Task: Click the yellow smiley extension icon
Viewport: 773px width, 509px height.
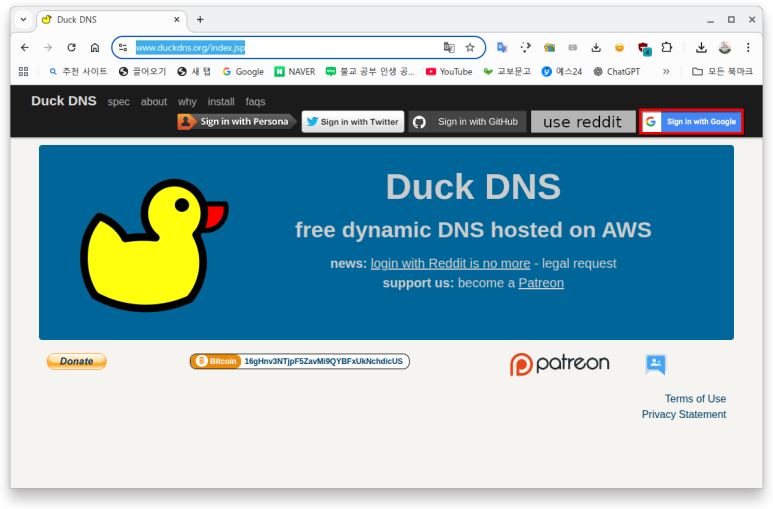Action: tap(620, 47)
